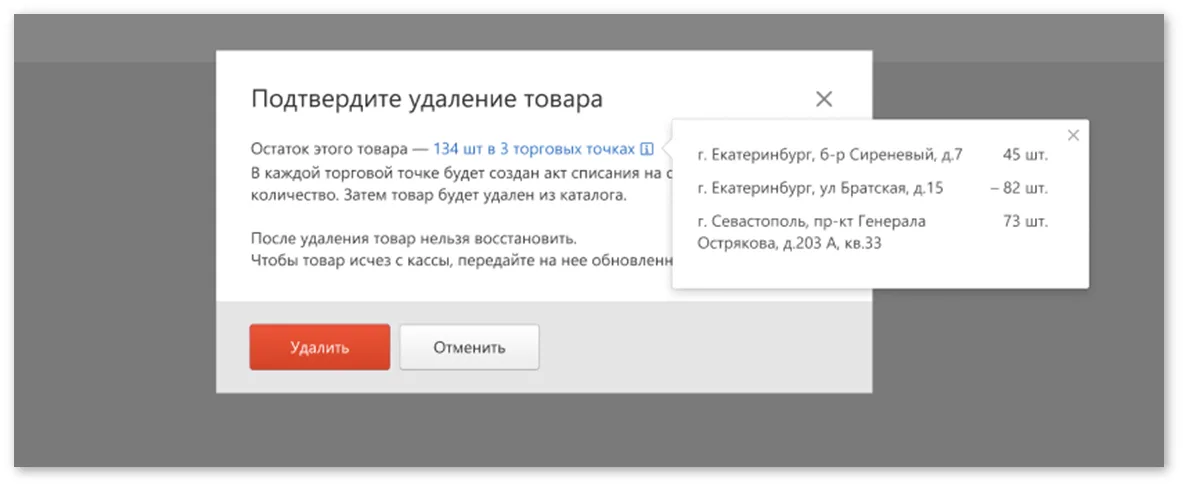Click the Подтвердите удаление товара heading
1183x486 pixels.
pos(426,100)
